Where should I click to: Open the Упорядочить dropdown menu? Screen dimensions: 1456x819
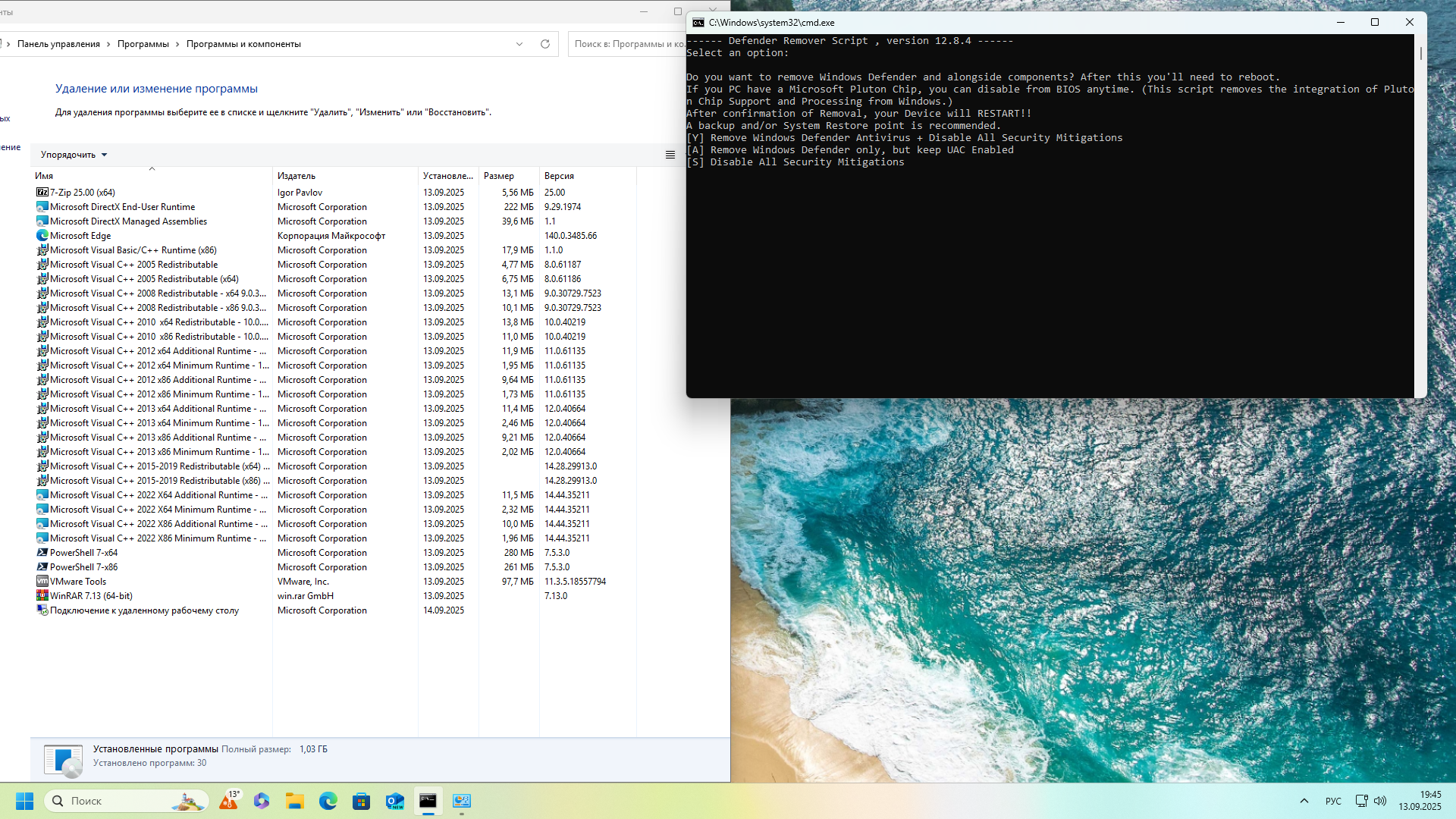click(x=74, y=155)
